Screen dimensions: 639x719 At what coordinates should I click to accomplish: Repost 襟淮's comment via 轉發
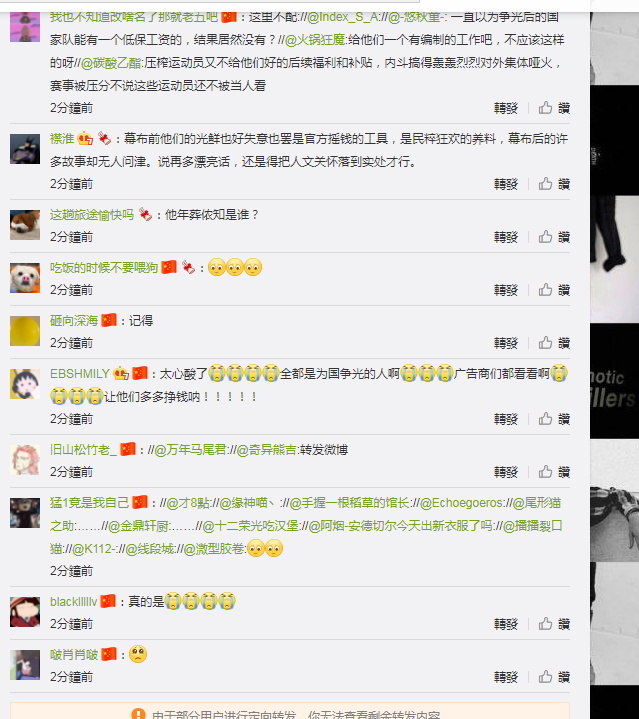point(506,184)
